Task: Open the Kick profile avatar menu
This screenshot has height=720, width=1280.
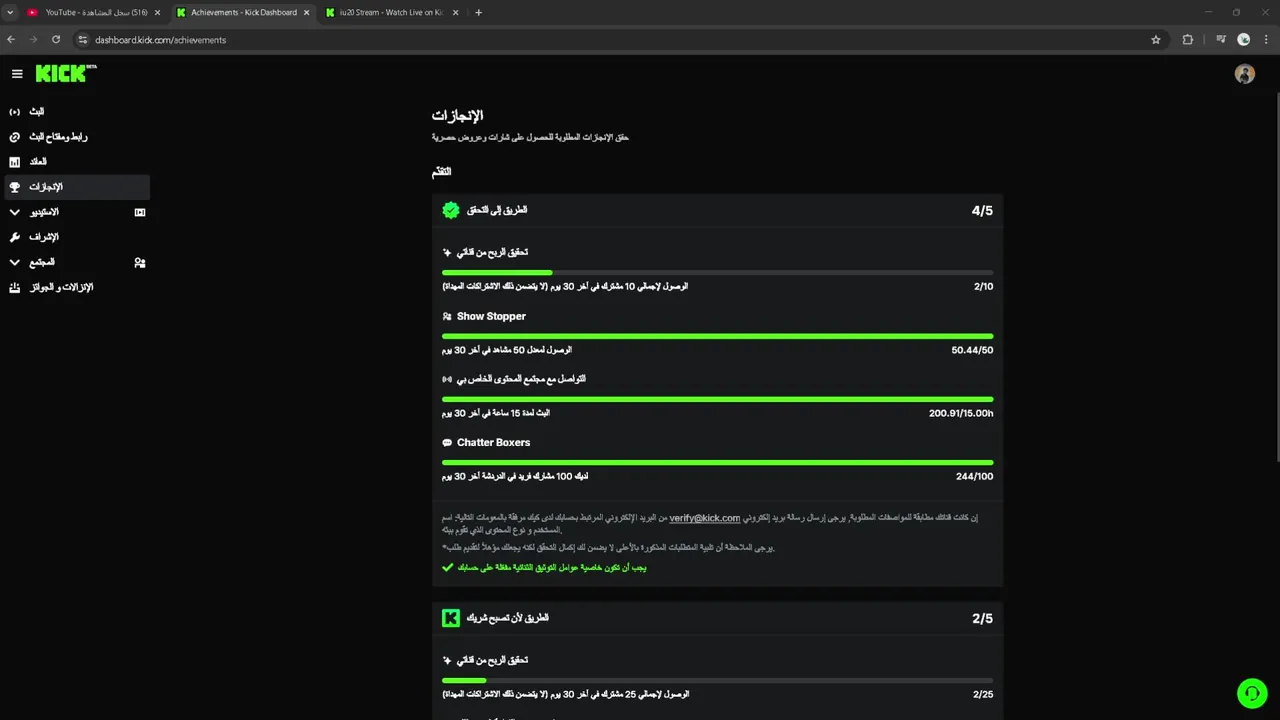Action: (x=1244, y=74)
